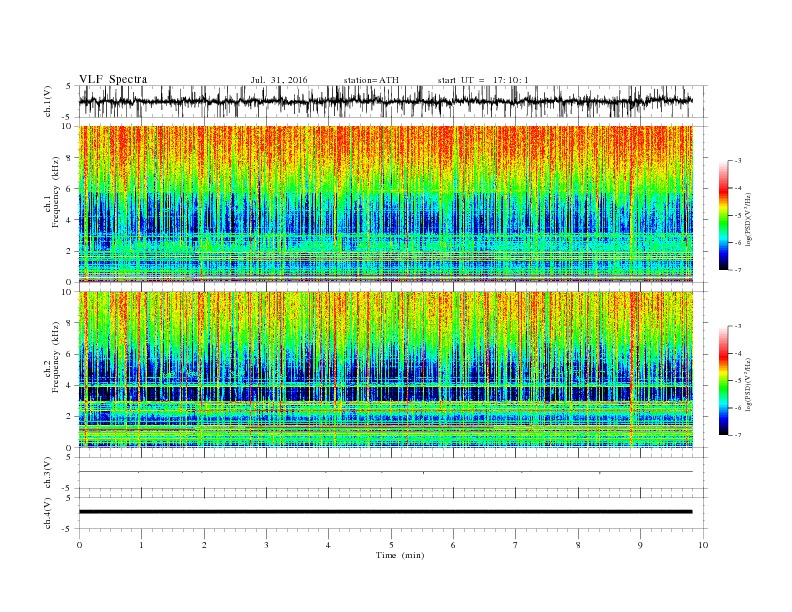792x612 pixels.
Task: Click the thick ch.4 voltage trace band
Action: tap(385, 512)
